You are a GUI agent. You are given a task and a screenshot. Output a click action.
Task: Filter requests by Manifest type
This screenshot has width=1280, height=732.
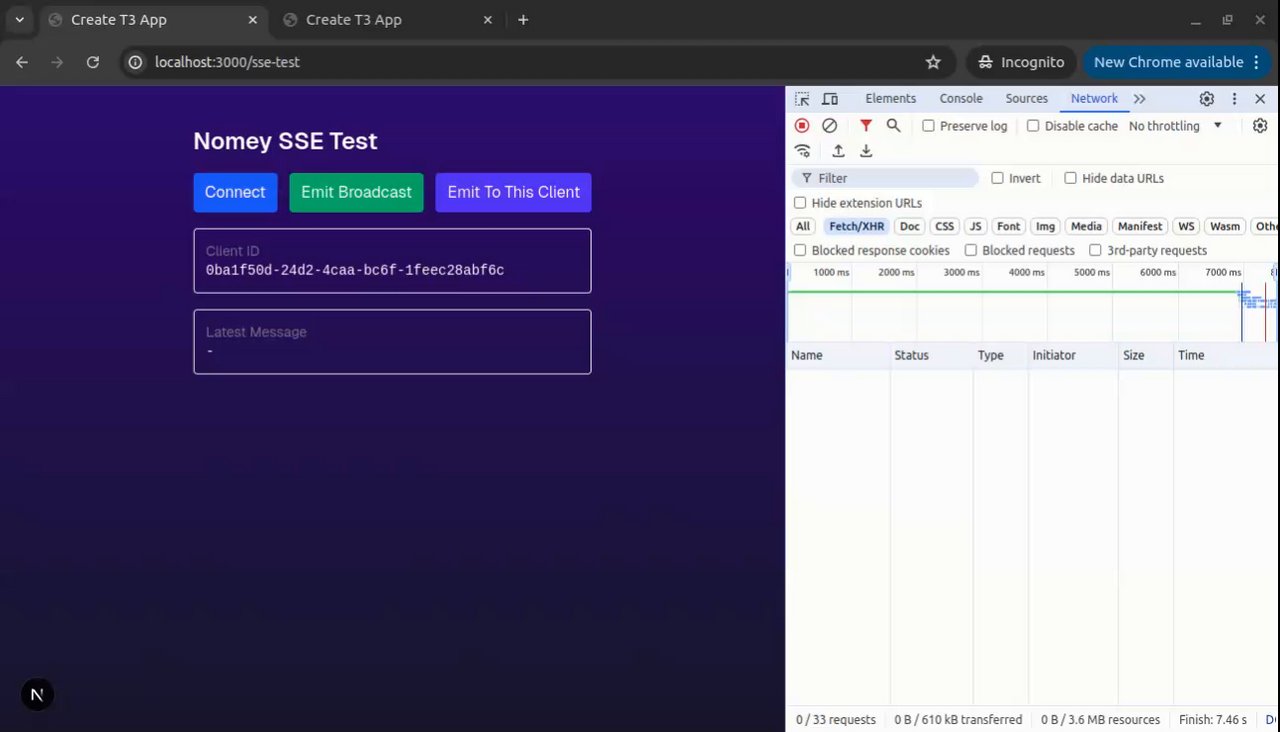tap(1140, 227)
